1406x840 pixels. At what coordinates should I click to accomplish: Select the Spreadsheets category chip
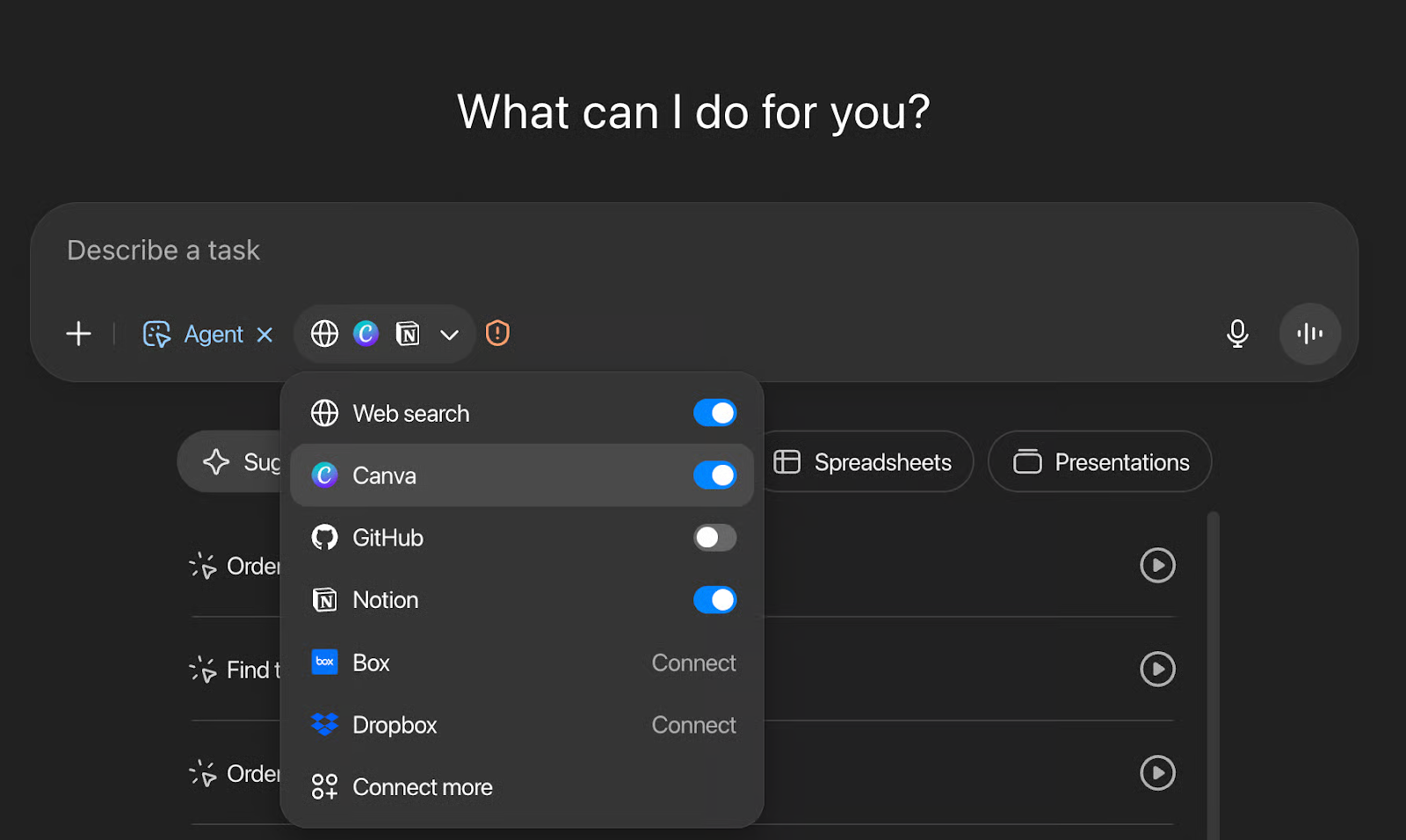coord(864,462)
